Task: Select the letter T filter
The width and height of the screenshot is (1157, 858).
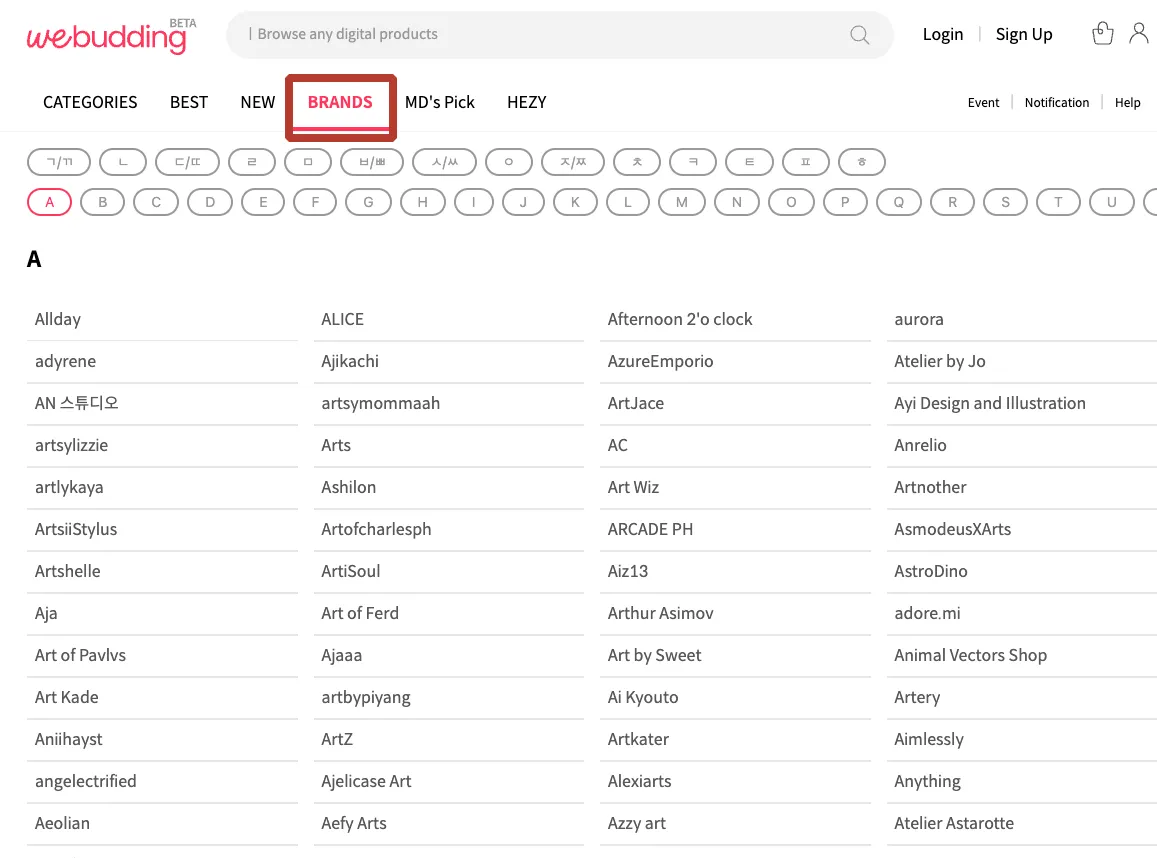Action: click(x=1058, y=202)
